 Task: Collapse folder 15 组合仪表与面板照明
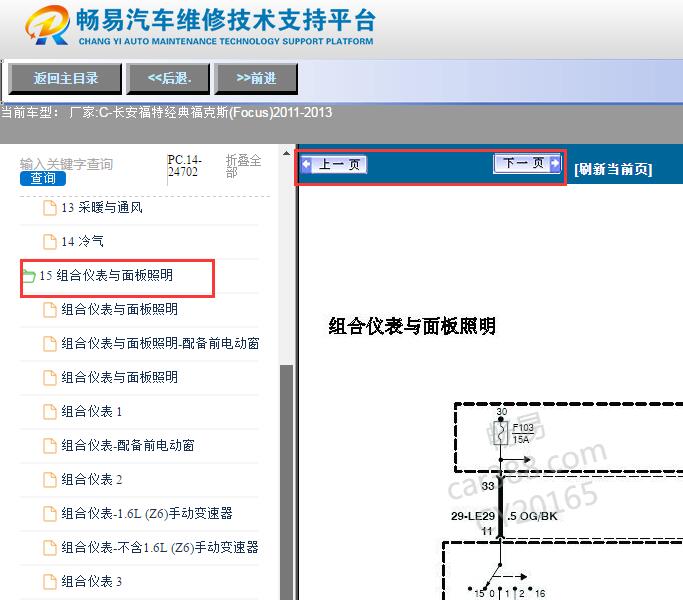click(106, 275)
